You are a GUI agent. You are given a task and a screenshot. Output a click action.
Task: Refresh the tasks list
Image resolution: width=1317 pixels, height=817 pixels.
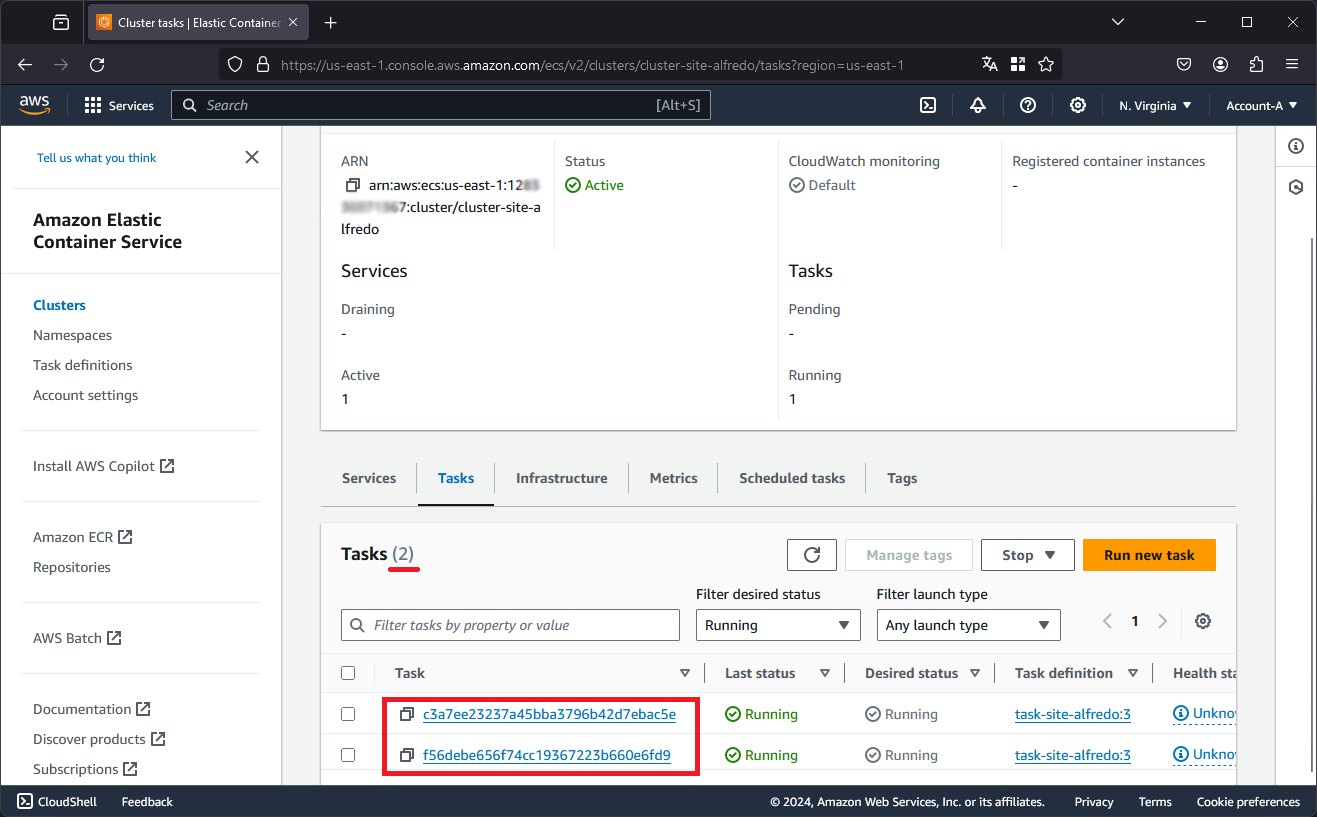click(812, 555)
